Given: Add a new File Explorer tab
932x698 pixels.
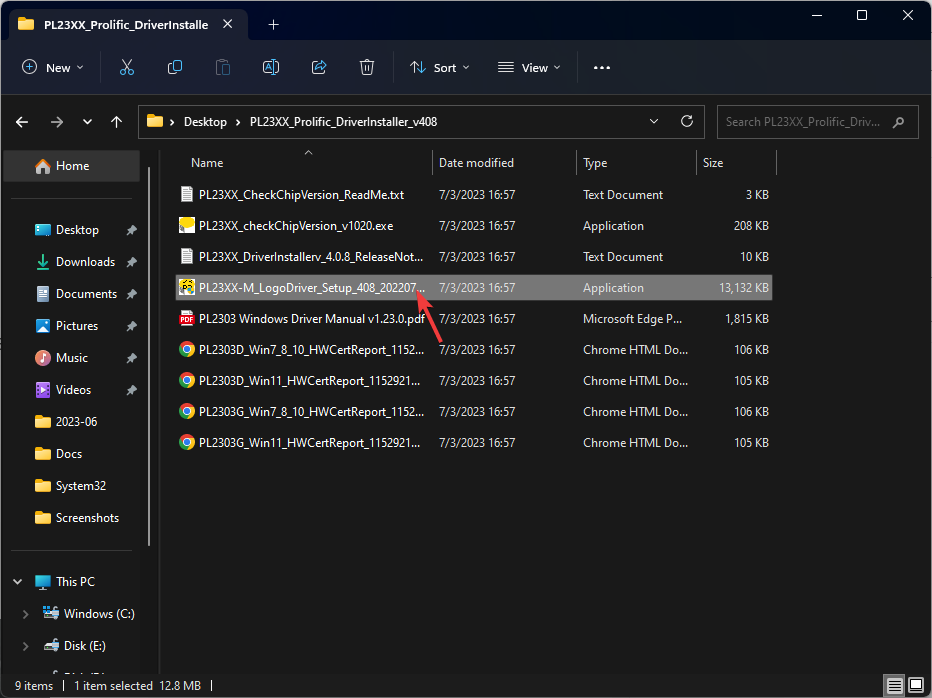Looking at the screenshot, I should coord(273,24).
